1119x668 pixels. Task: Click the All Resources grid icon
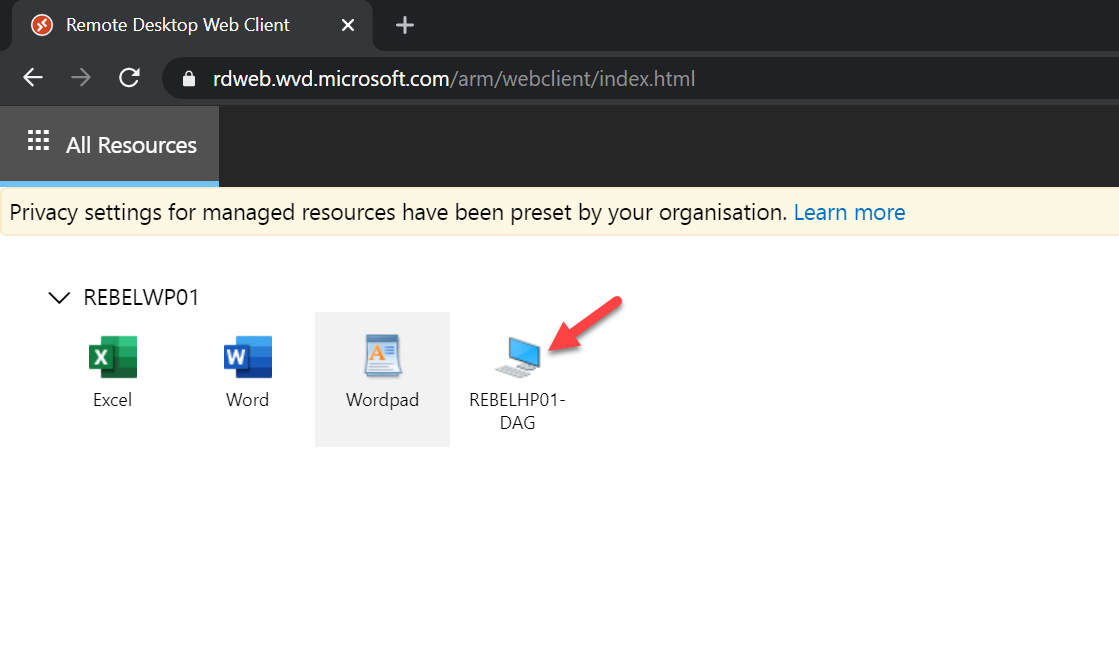point(39,140)
